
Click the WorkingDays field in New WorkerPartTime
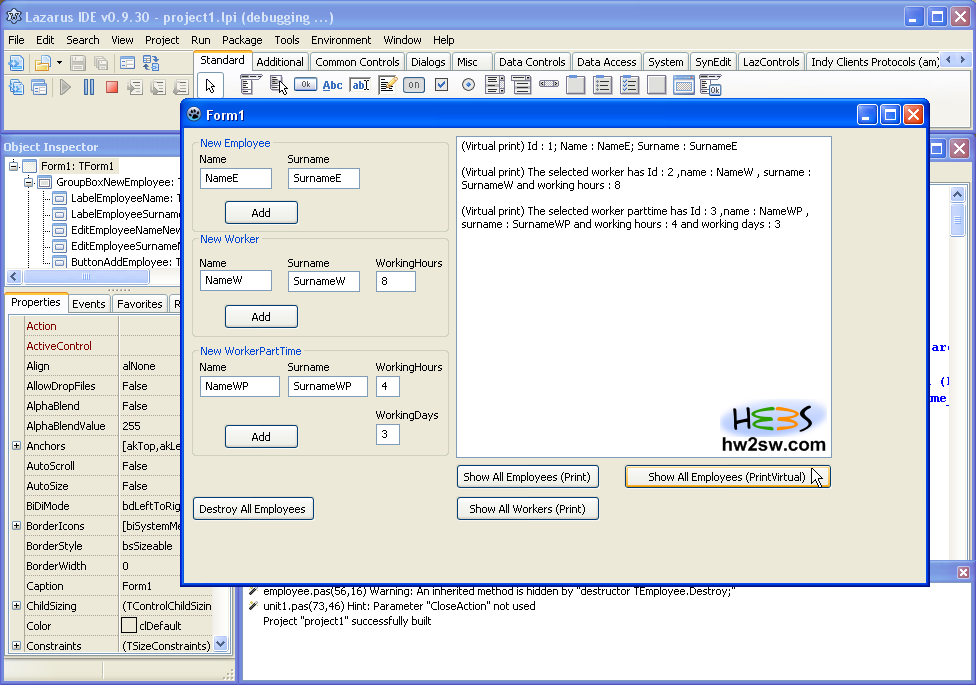[x=388, y=434]
